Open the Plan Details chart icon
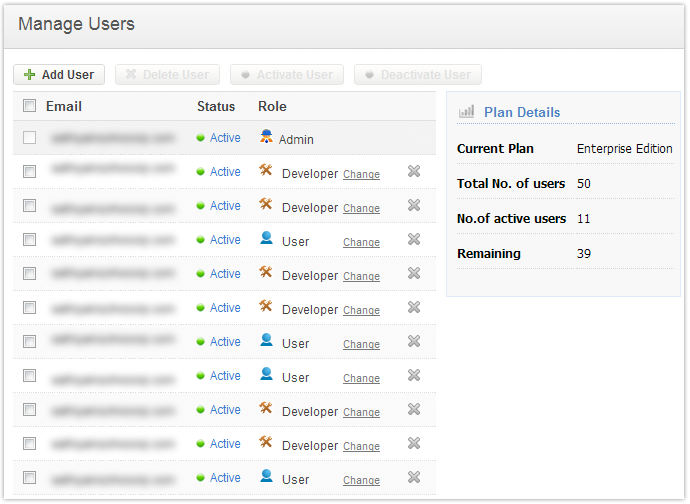 click(466, 111)
